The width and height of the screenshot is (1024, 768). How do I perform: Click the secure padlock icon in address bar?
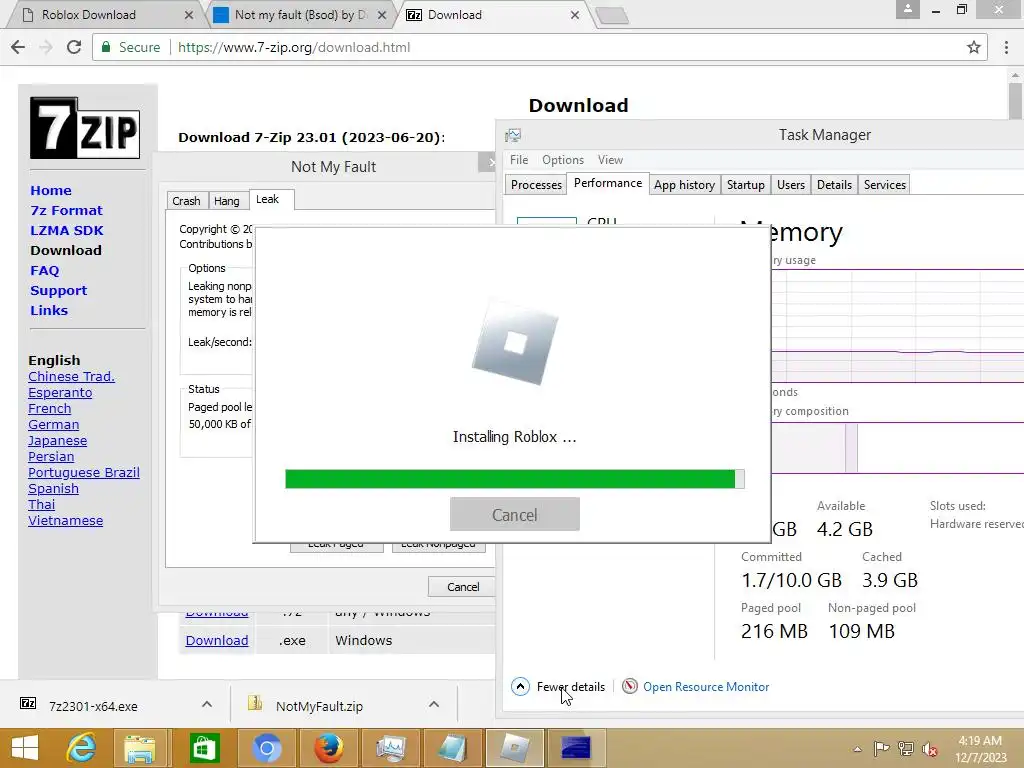(105, 47)
